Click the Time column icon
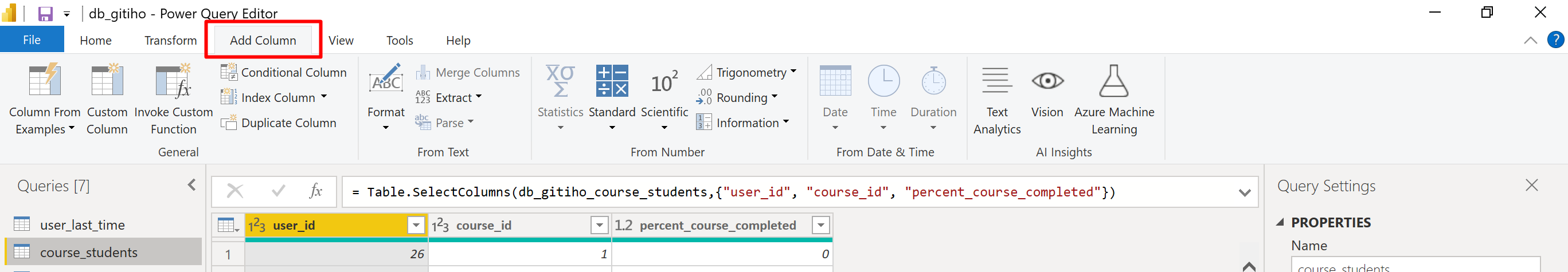The width and height of the screenshot is (1568, 272). 883,81
